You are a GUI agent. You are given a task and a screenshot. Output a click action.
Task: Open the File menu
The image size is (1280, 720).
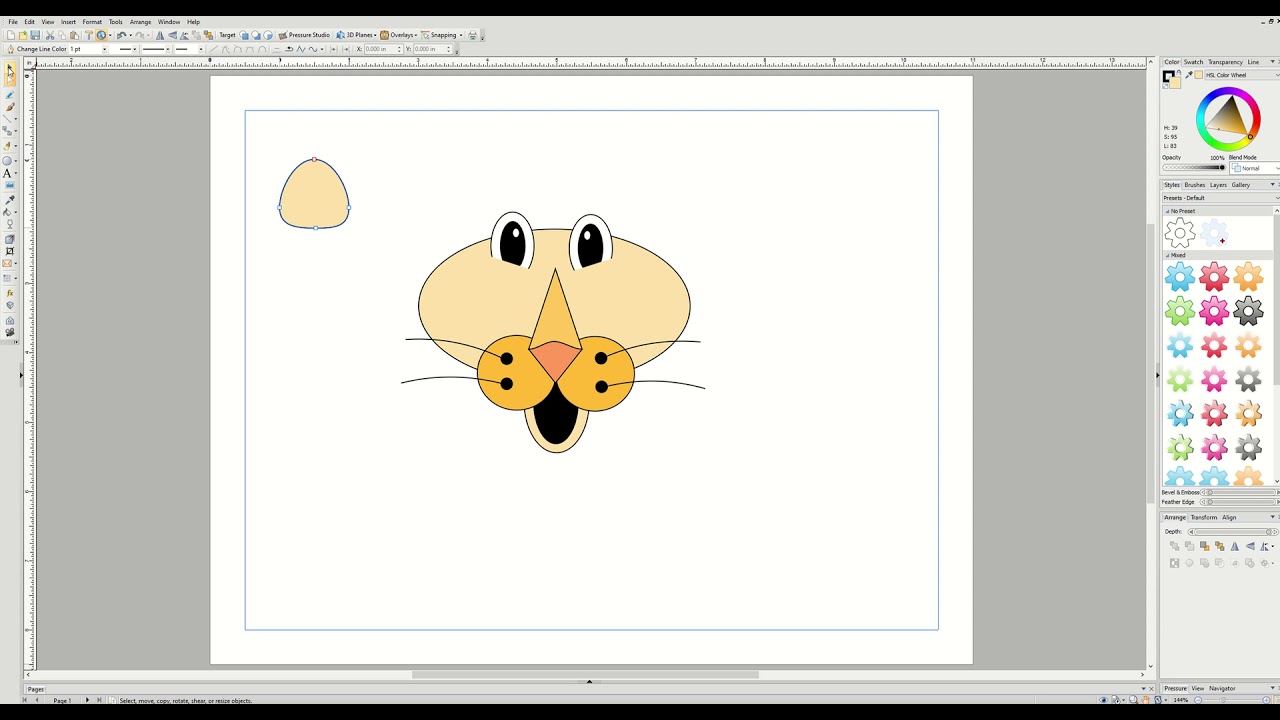[13, 22]
